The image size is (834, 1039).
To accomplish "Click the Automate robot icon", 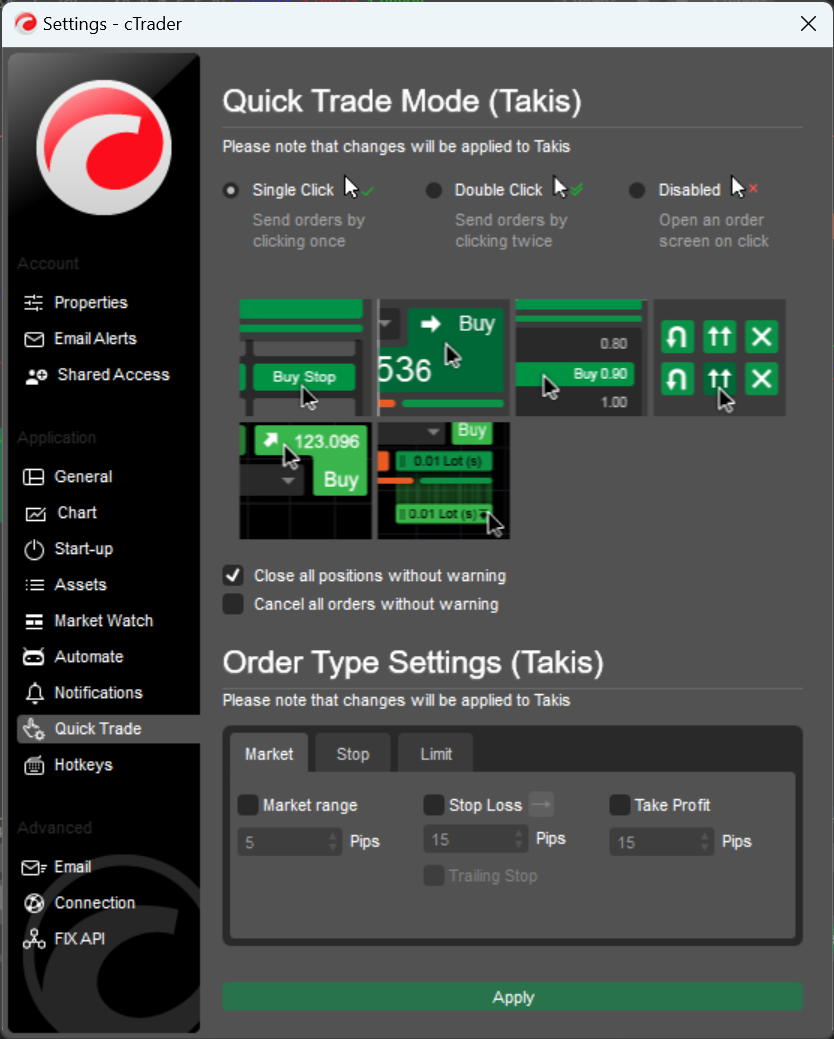I will pyautogui.click(x=34, y=657).
